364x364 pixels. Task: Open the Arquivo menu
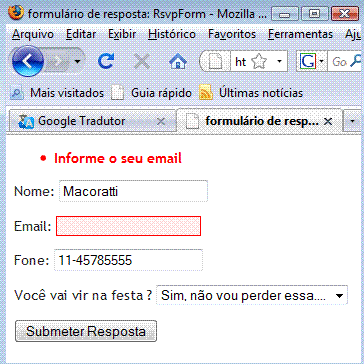pyautogui.click(x=33, y=34)
